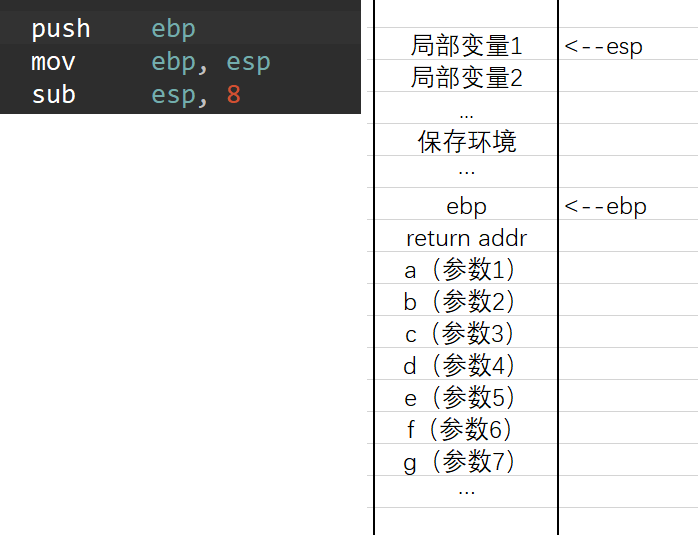
Task: Click the d (参数4) cell
Action: coord(466,364)
